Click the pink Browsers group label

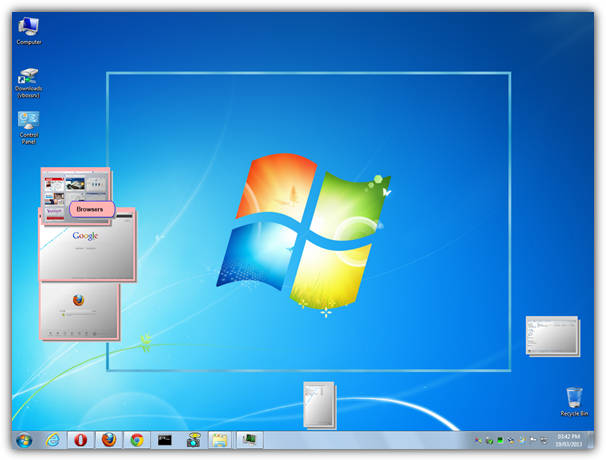[92, 210]
